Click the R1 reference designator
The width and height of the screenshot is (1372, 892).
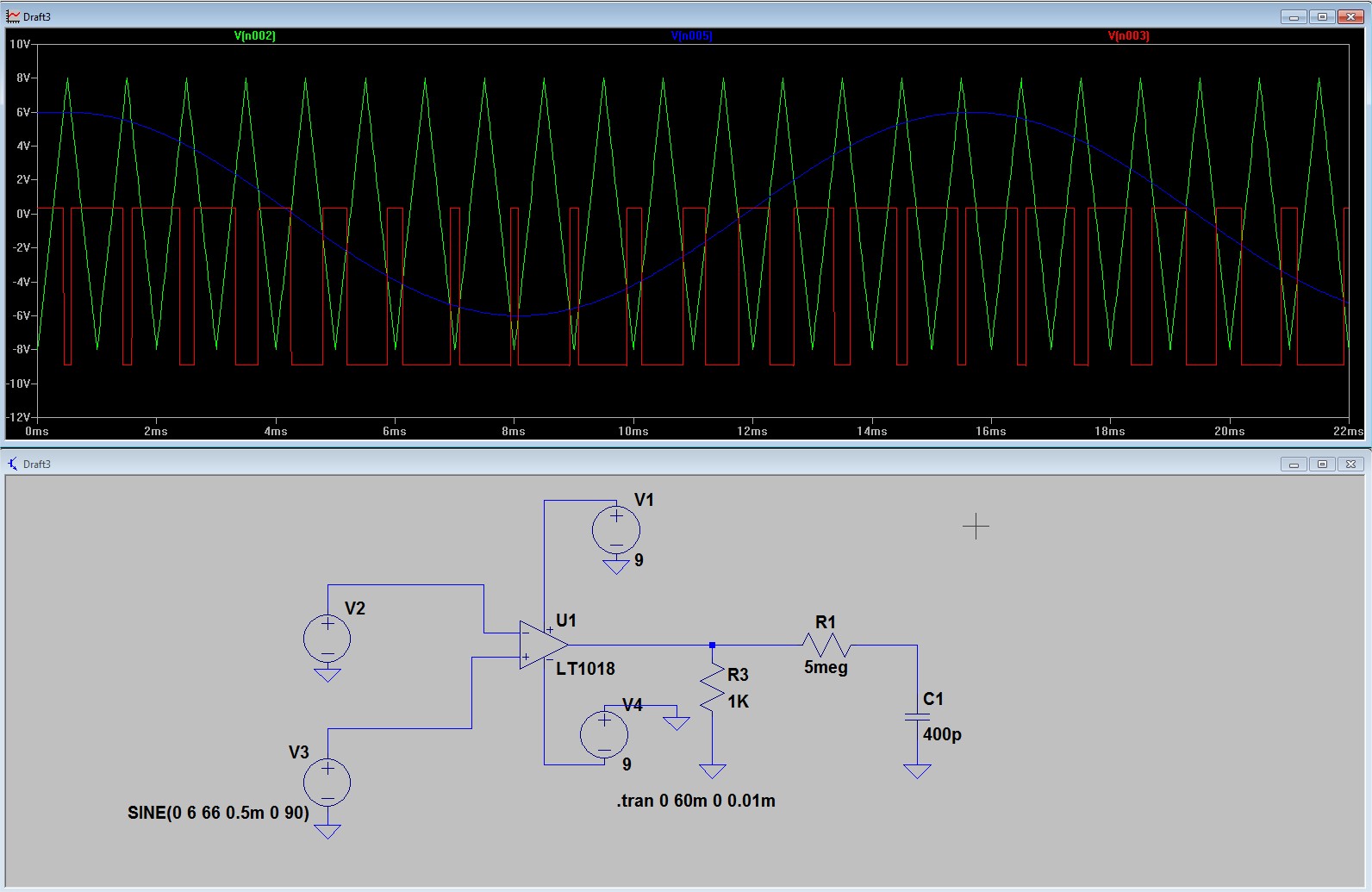coord(826,622)
